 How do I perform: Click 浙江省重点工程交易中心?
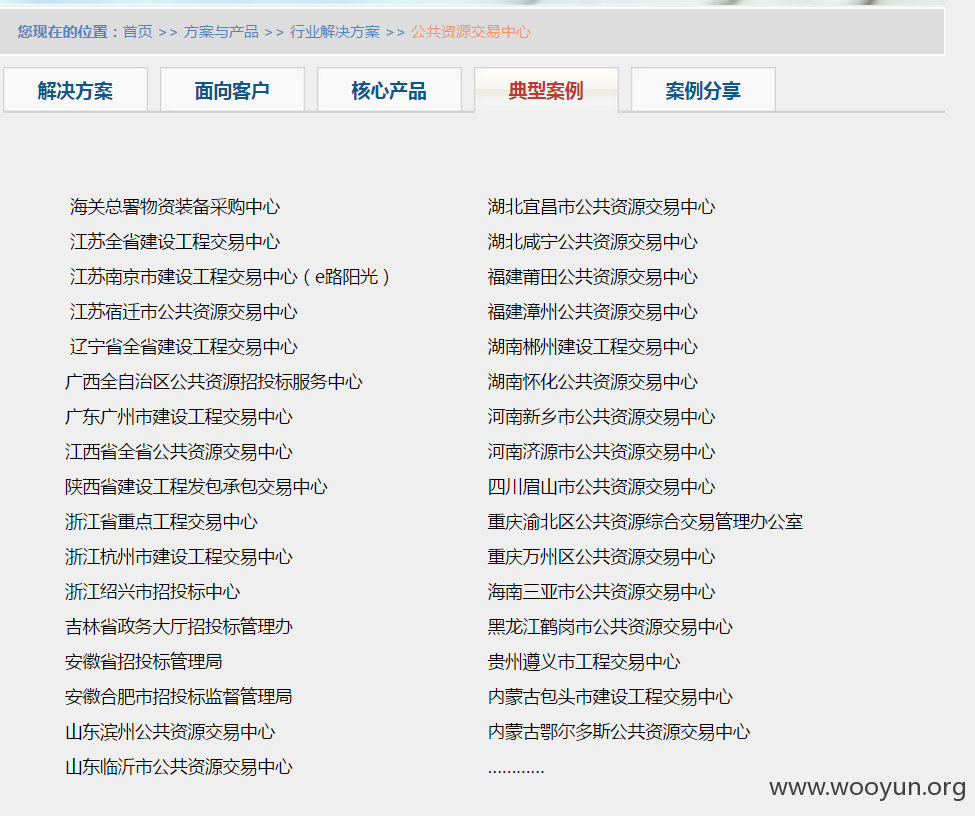[x=161, y=521]
